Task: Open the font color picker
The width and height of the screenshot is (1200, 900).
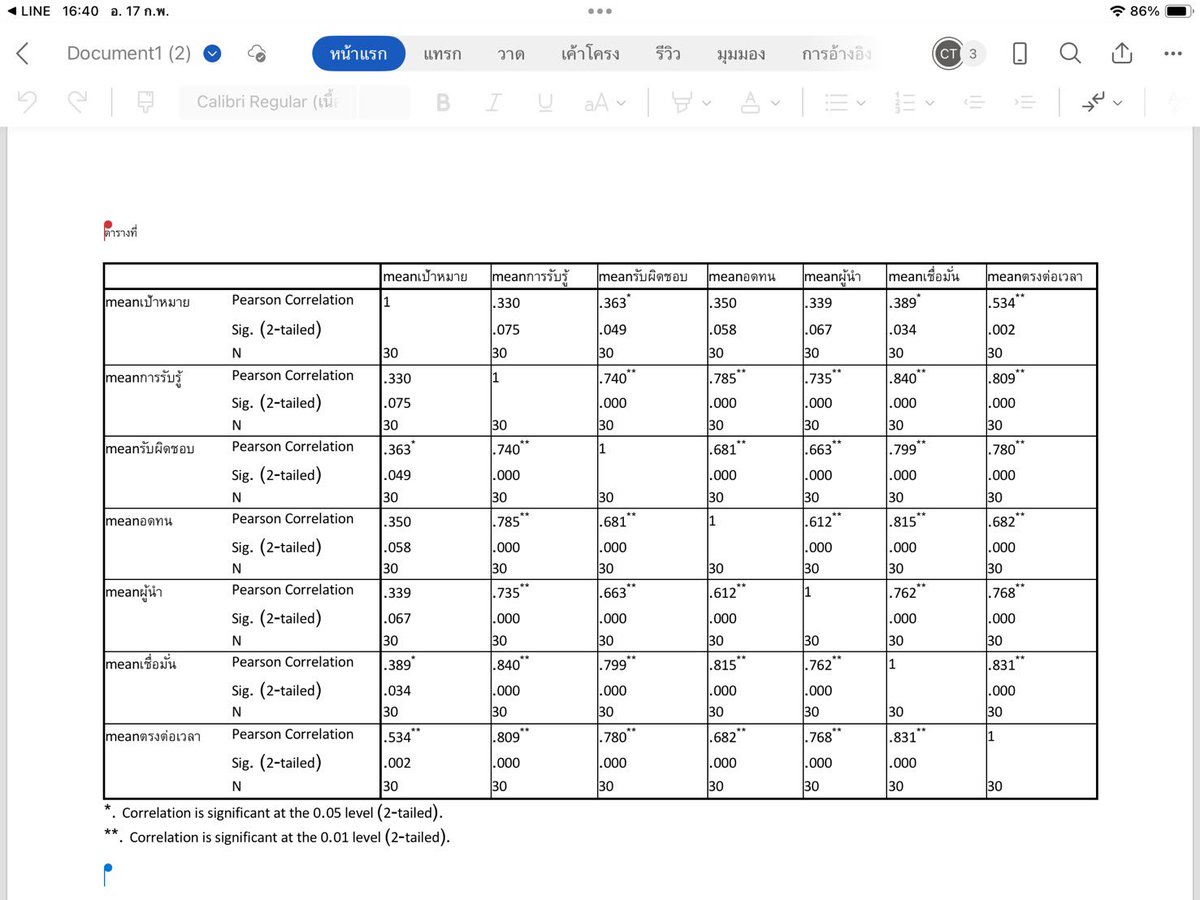Action: [x=759, y=102]
